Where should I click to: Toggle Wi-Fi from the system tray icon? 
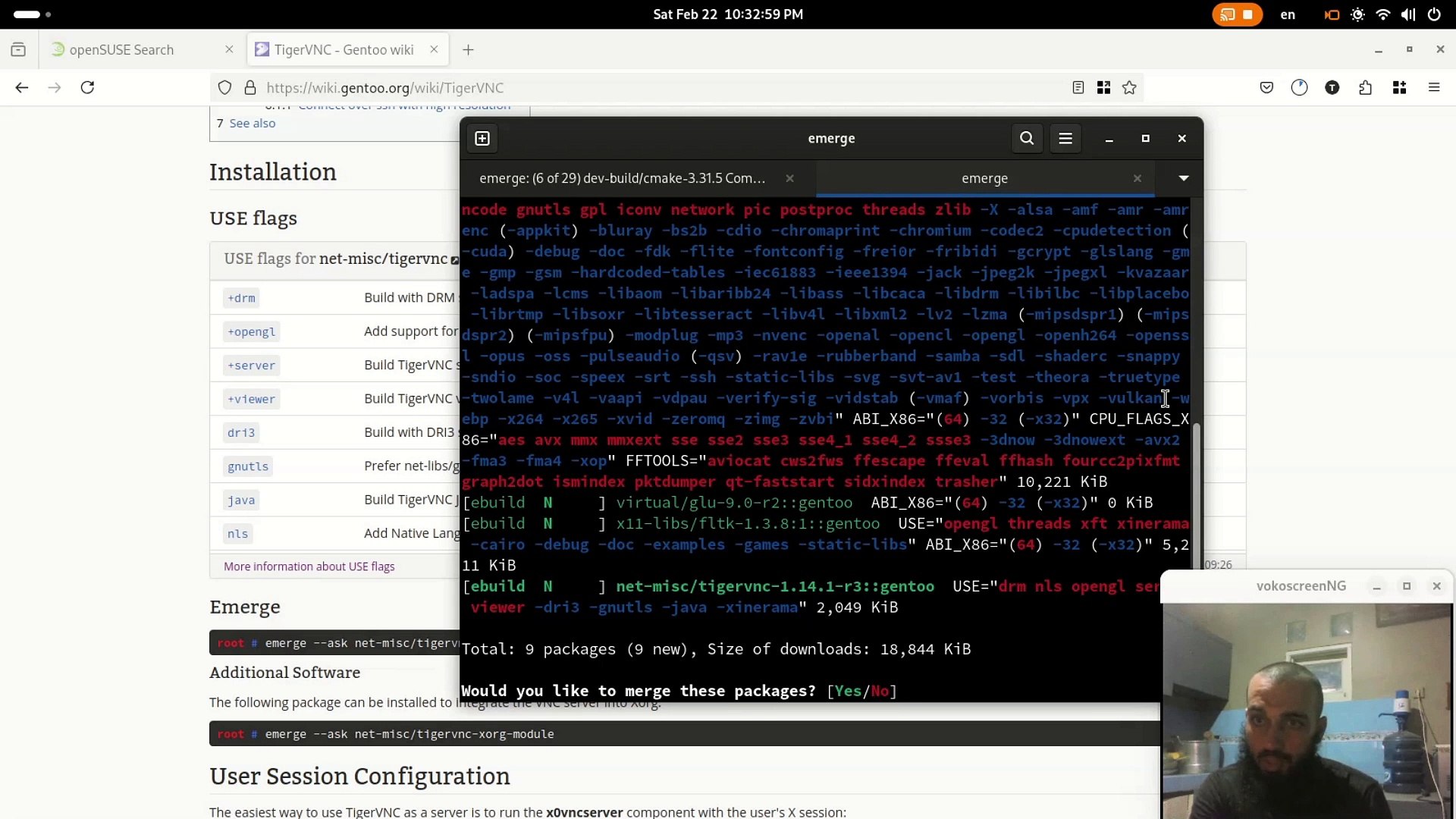(1383, 14)
